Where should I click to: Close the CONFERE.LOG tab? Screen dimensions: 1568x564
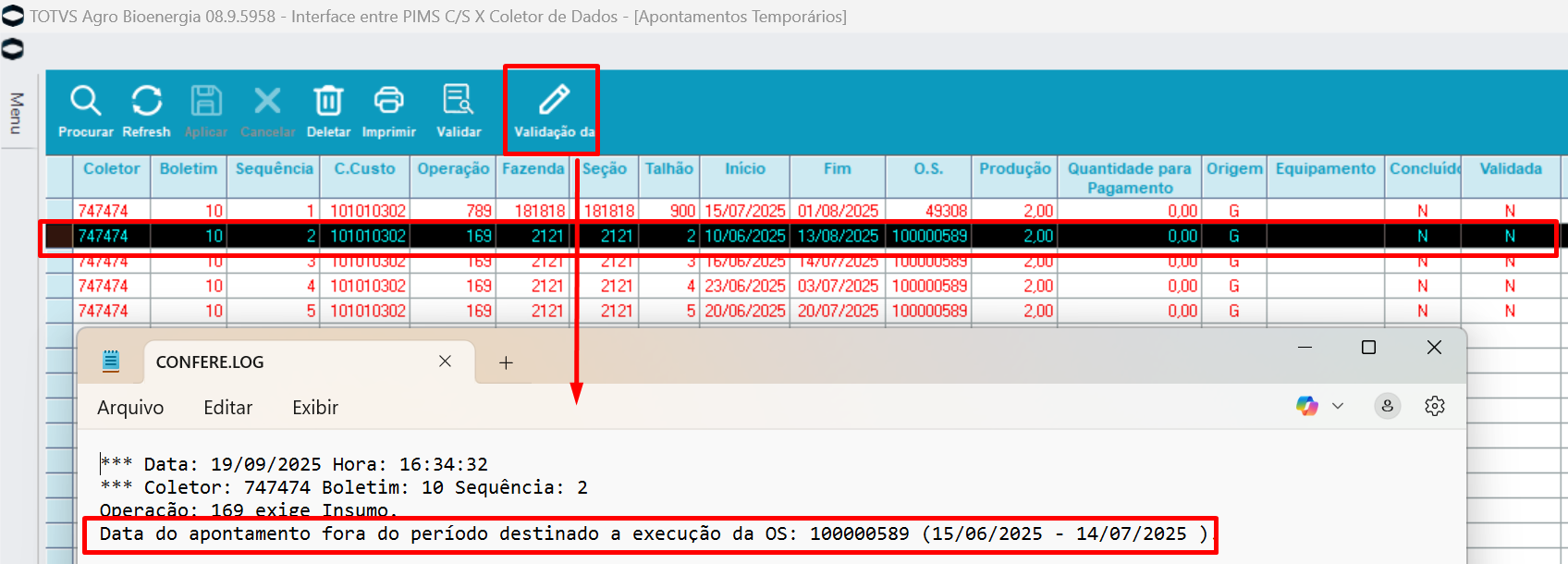[445, 361]
